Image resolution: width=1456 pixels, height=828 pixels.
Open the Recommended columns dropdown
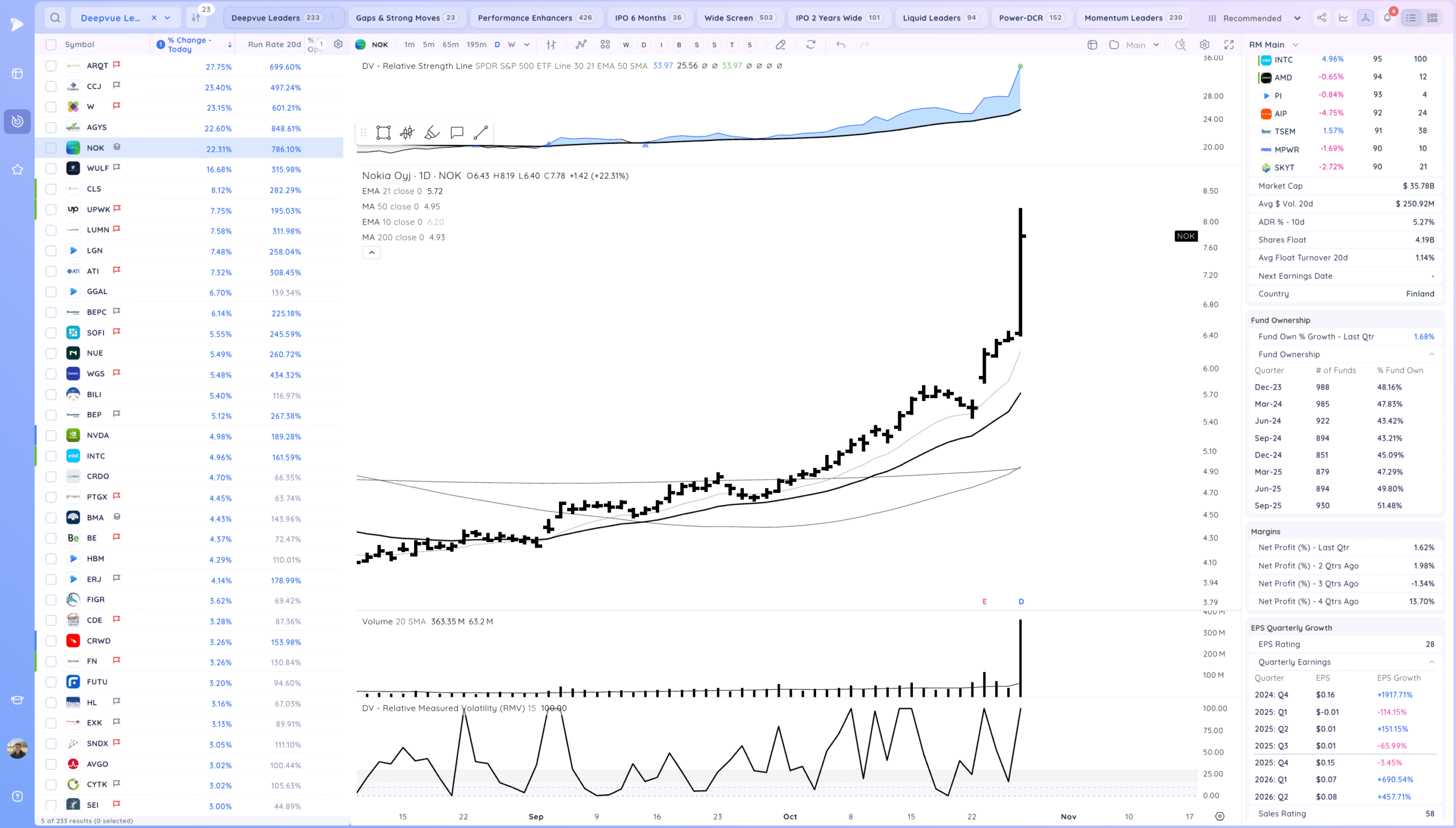pos(1254,18)
